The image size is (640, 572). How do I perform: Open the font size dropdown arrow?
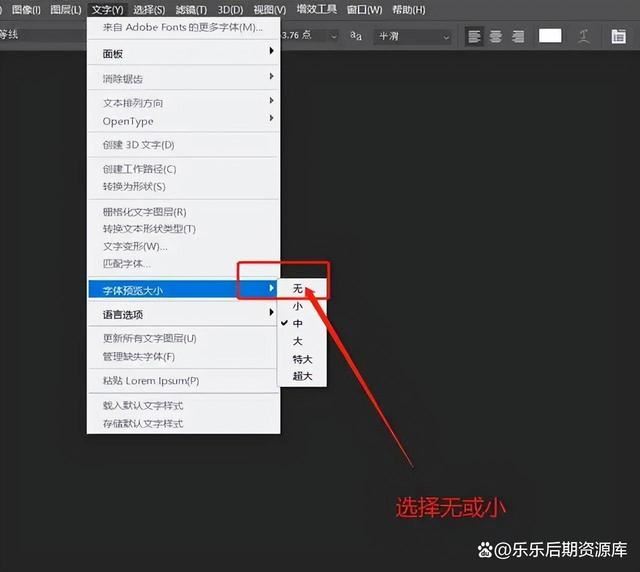[x=333, y=37]
